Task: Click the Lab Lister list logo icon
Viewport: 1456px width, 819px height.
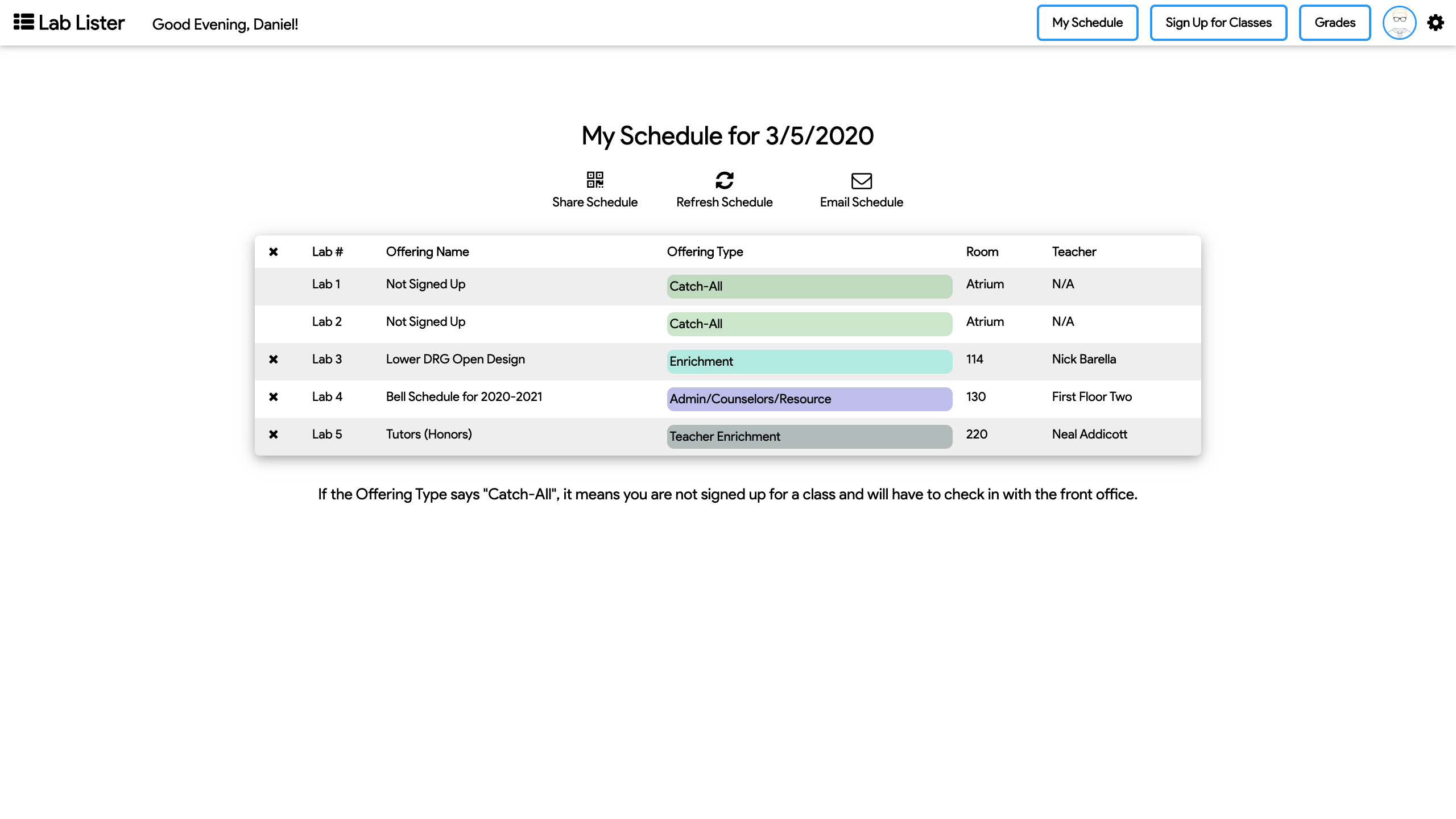Action: point(24,22)
